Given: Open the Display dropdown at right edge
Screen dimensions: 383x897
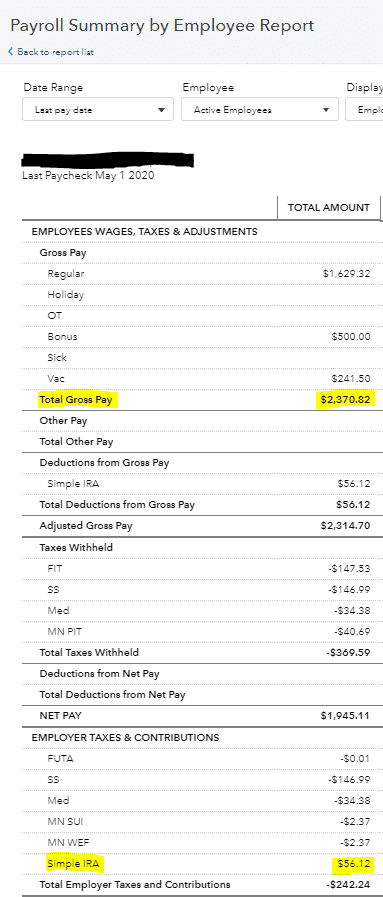Looking at the screenshot, I should pyautogui.click(x=364, y=110).
